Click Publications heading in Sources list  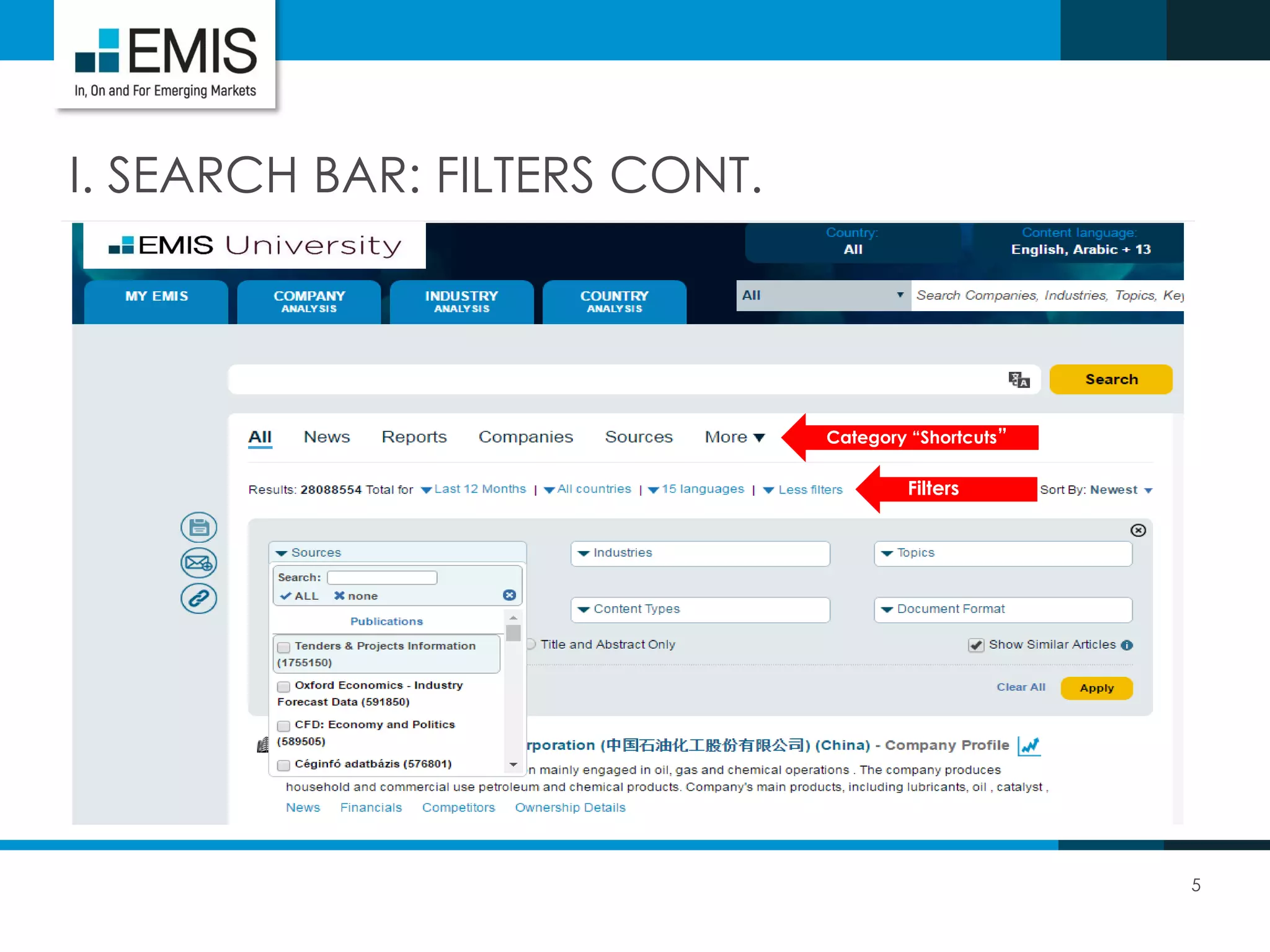click(x=386, y=621)
